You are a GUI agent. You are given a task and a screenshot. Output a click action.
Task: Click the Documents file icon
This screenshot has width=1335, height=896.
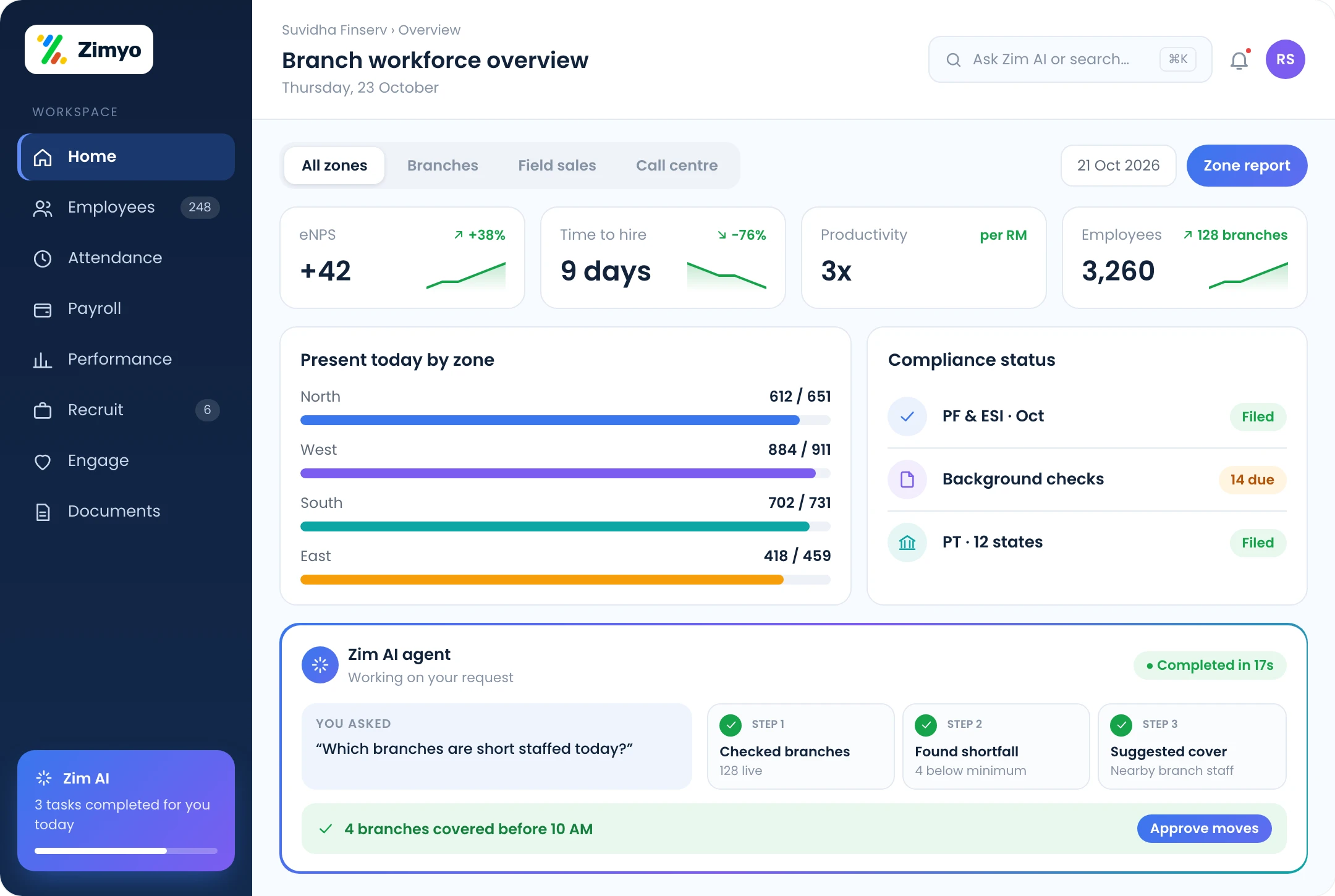pos(43,512)
